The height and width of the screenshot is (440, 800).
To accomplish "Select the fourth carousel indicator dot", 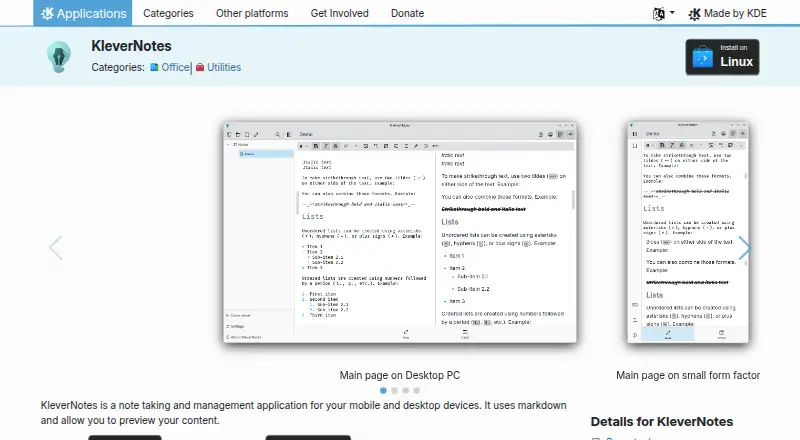I will coord(417,390).
